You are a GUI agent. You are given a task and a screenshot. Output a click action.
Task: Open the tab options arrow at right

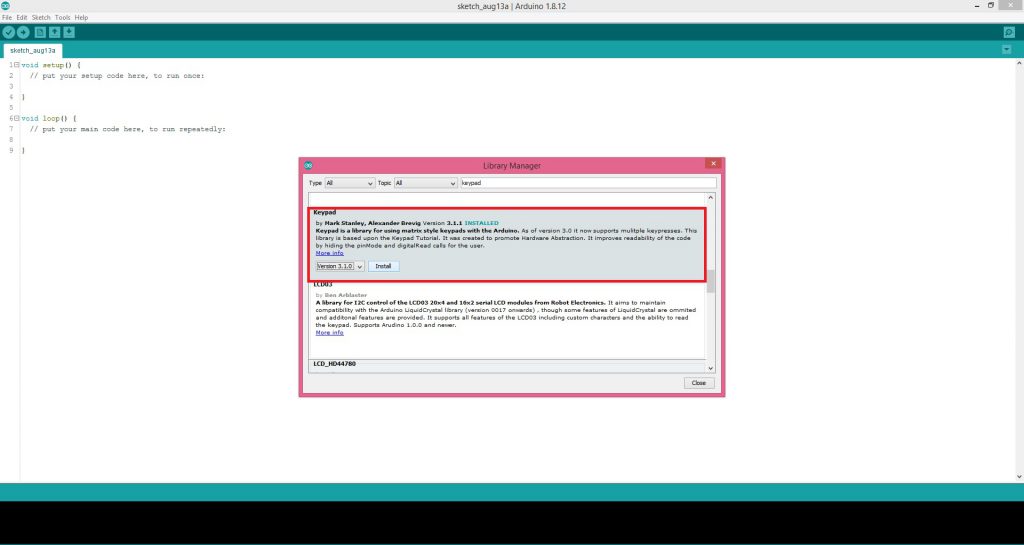1006,49
